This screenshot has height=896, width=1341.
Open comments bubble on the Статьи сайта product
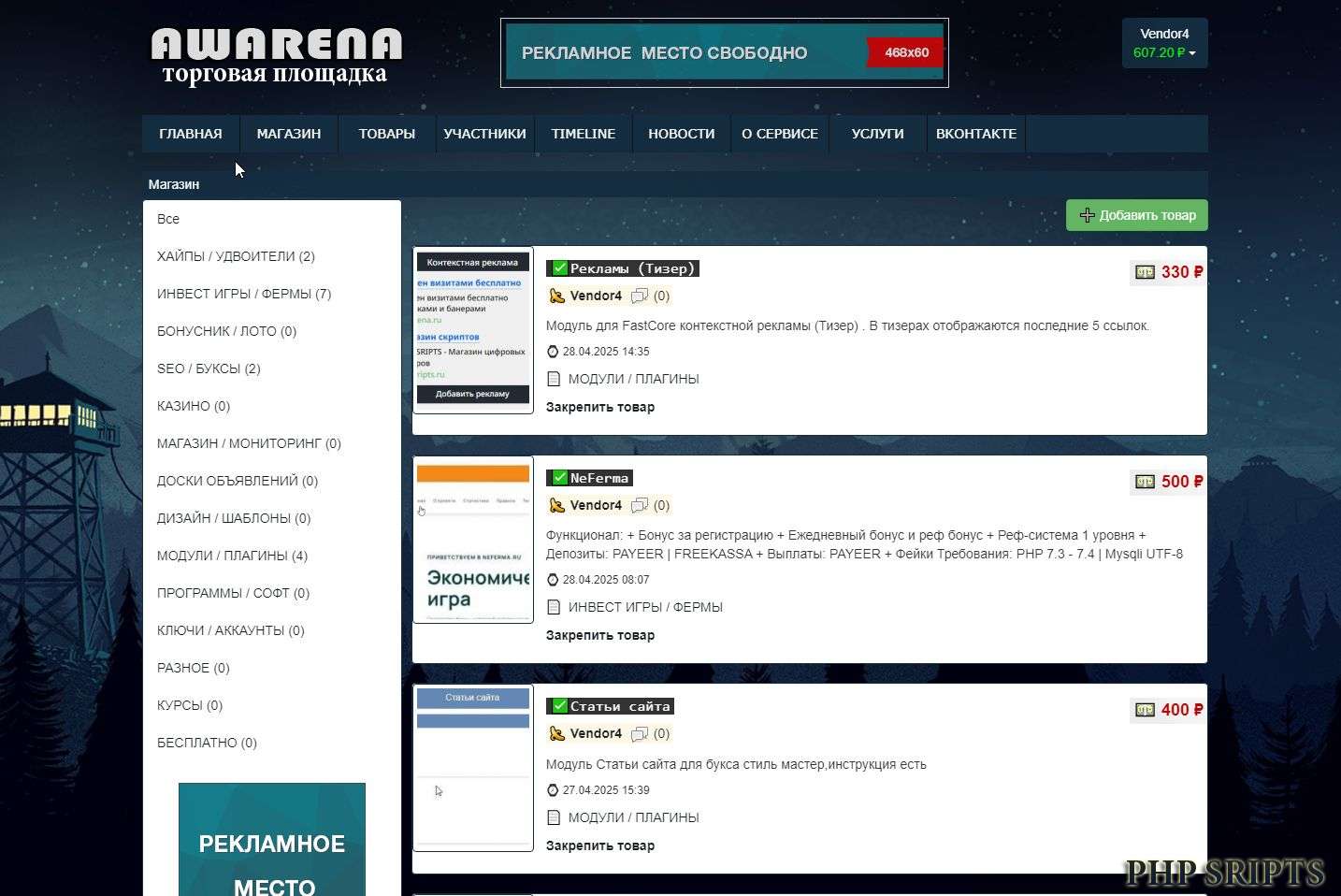tap(640, 734)
